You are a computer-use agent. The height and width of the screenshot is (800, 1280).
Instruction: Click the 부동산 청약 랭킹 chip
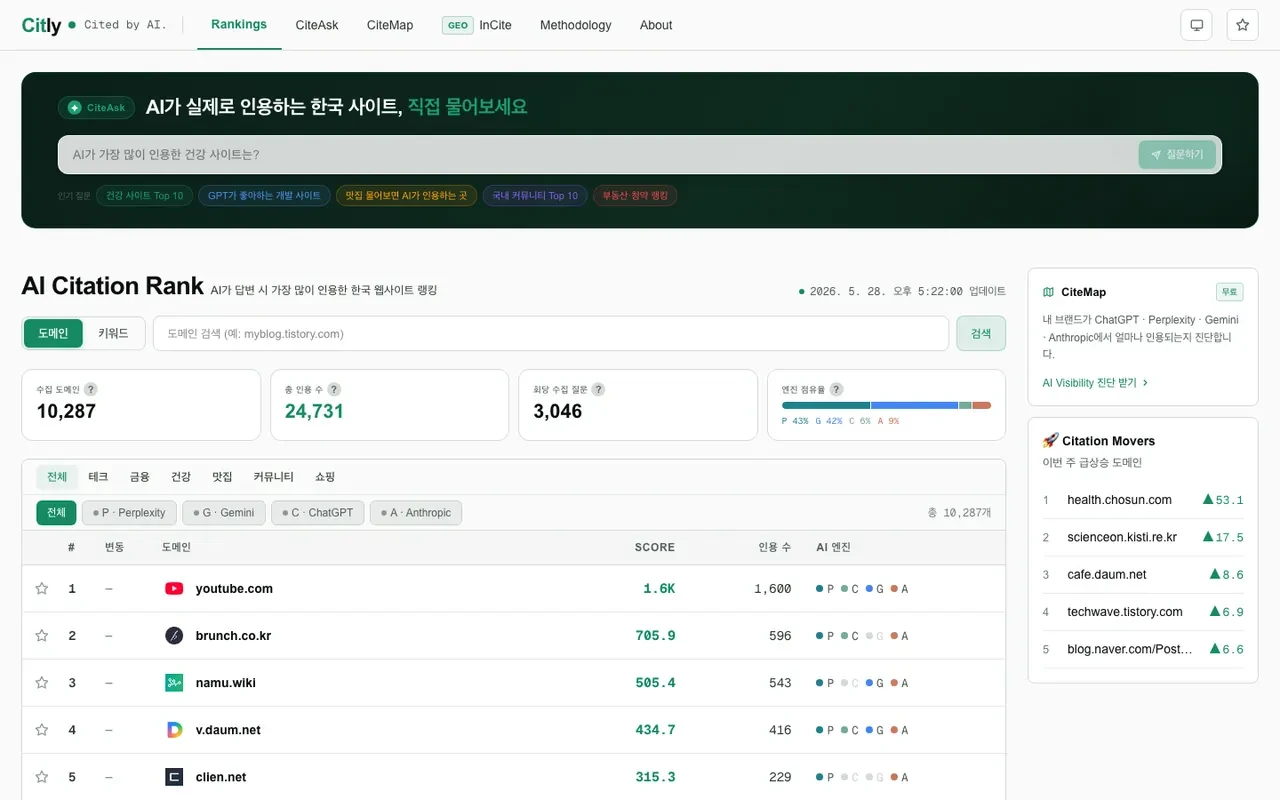click(x=635, y=196)
